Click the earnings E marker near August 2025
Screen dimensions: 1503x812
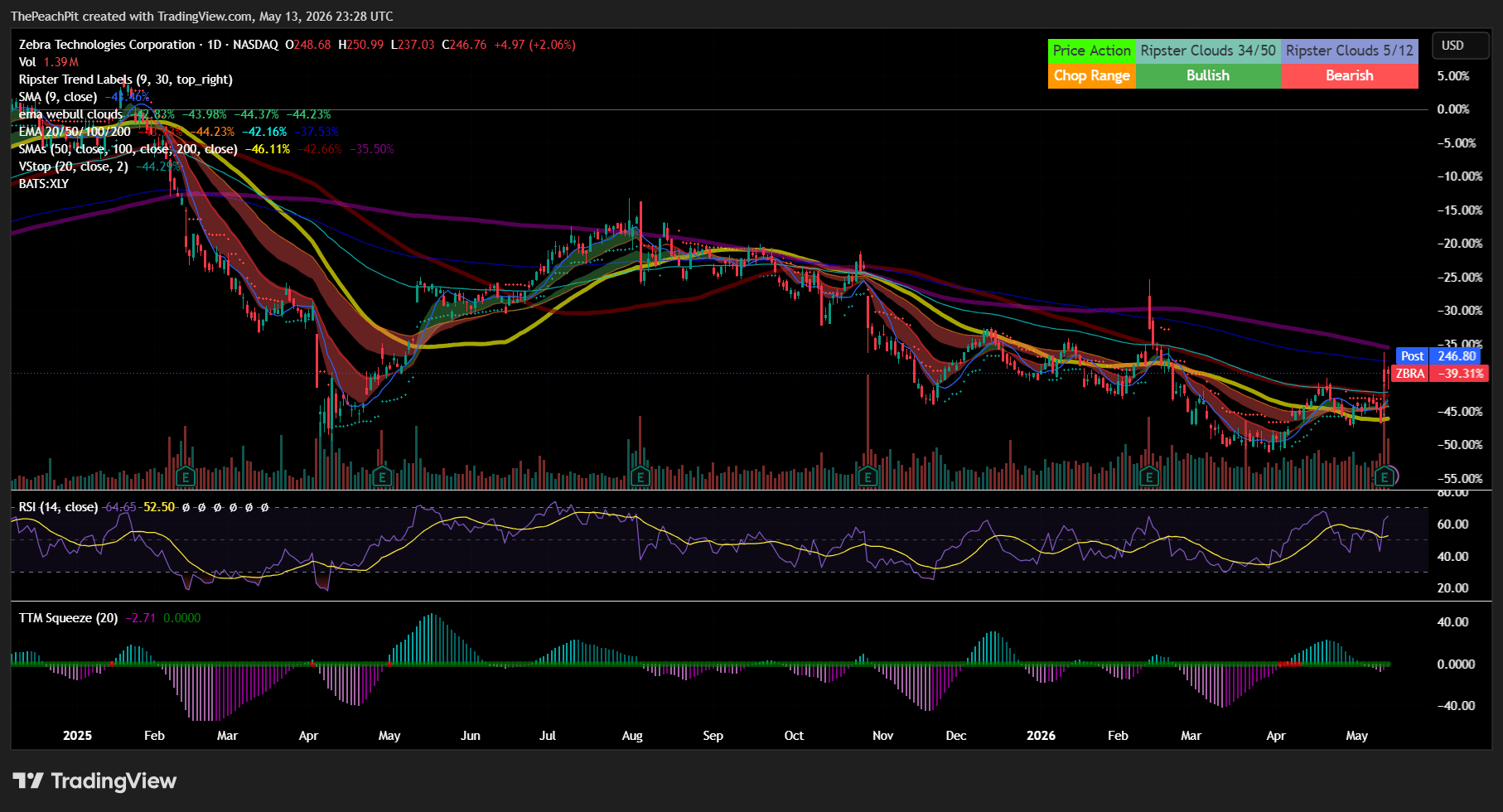(639, 476)
